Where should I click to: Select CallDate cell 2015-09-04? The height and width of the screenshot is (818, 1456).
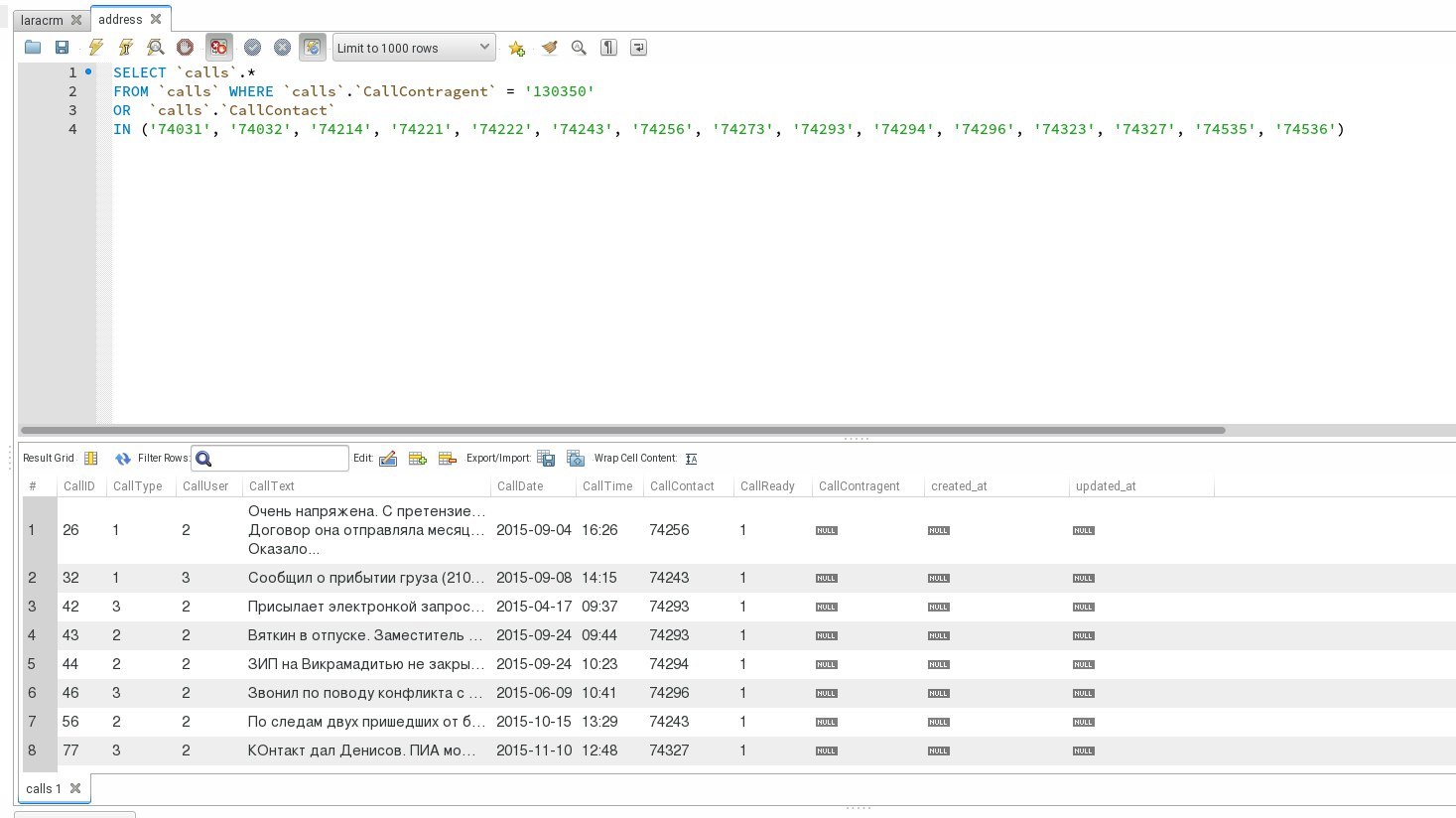coord(534,530)
